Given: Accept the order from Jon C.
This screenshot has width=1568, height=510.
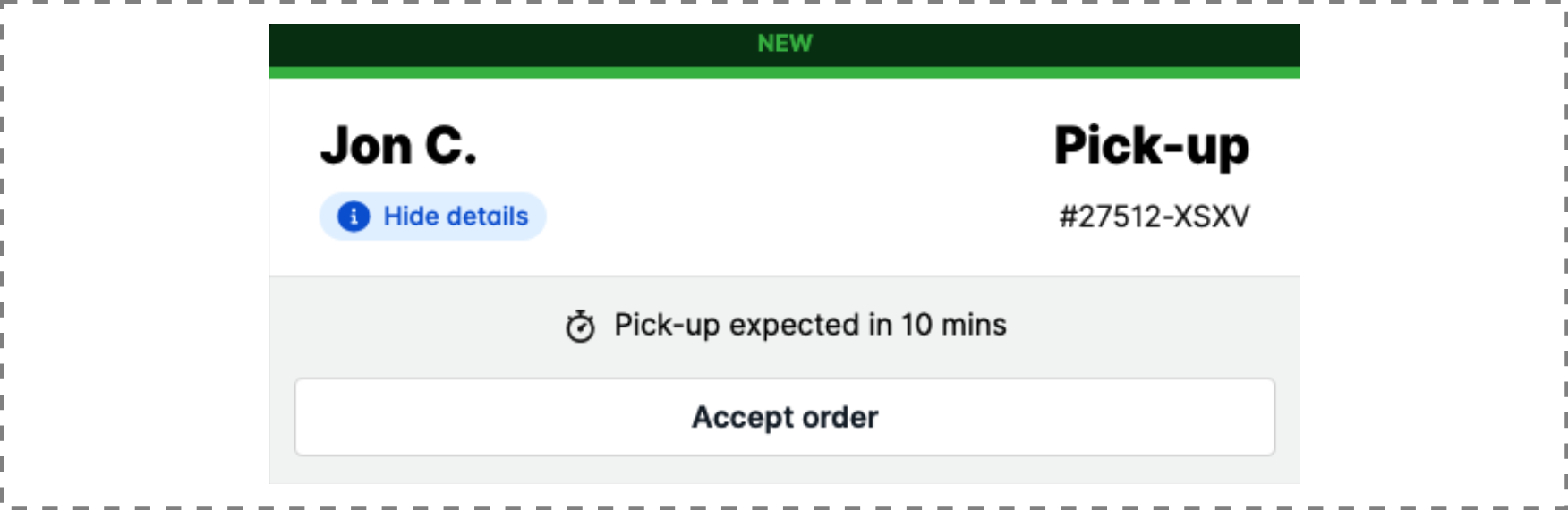Looking at the screenshot, I should [x=785, y=417].
